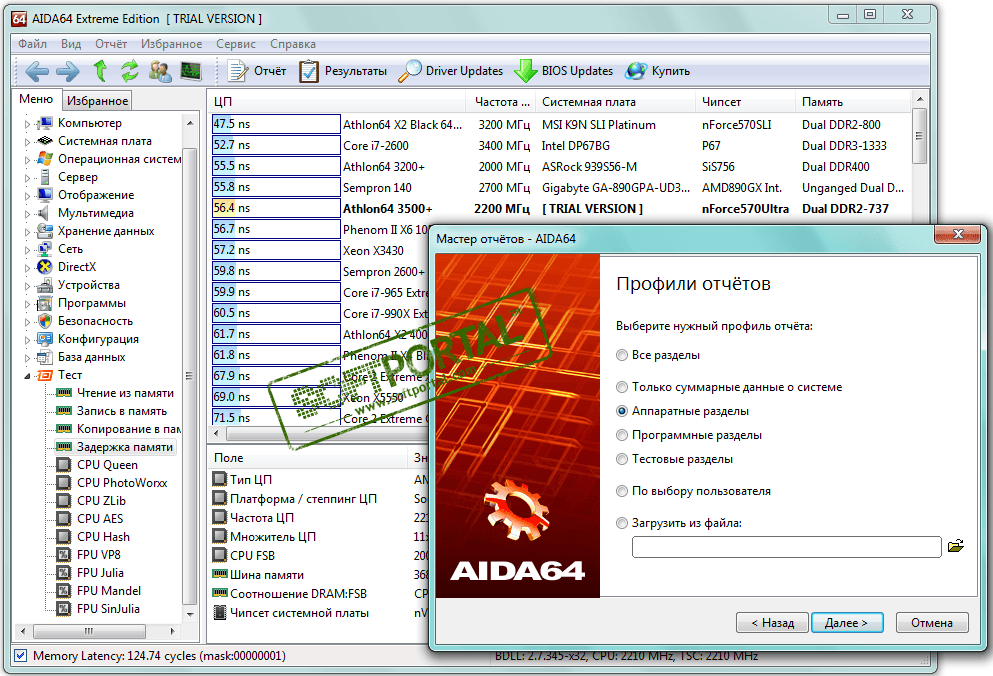Sort by the Память column header
This screenshot has height=676, width=993.
point(852,102)
